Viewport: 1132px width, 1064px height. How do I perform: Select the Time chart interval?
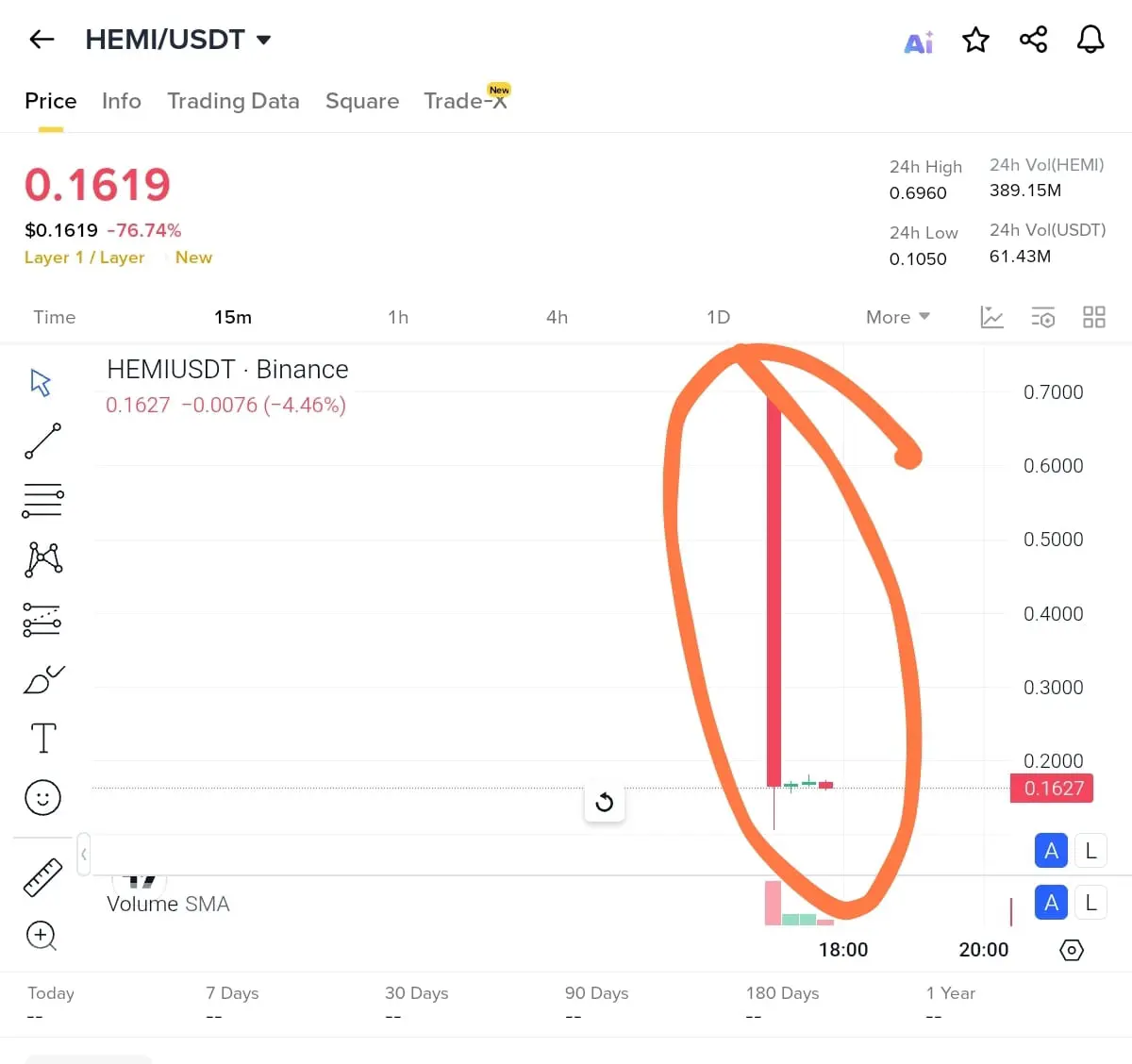55,317
